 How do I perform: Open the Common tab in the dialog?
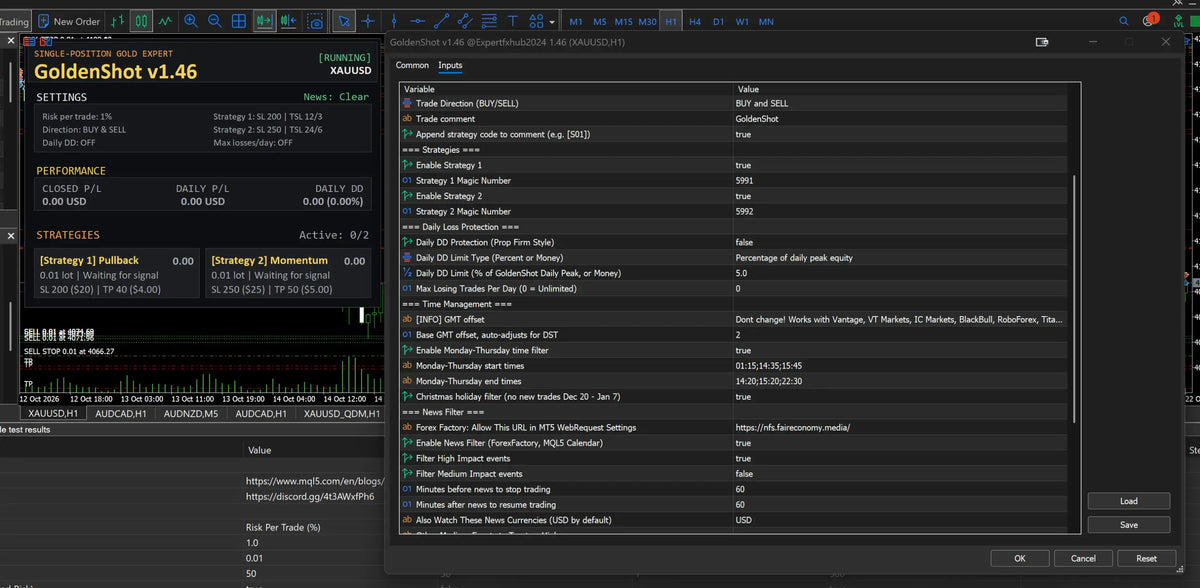pos(412,65)
